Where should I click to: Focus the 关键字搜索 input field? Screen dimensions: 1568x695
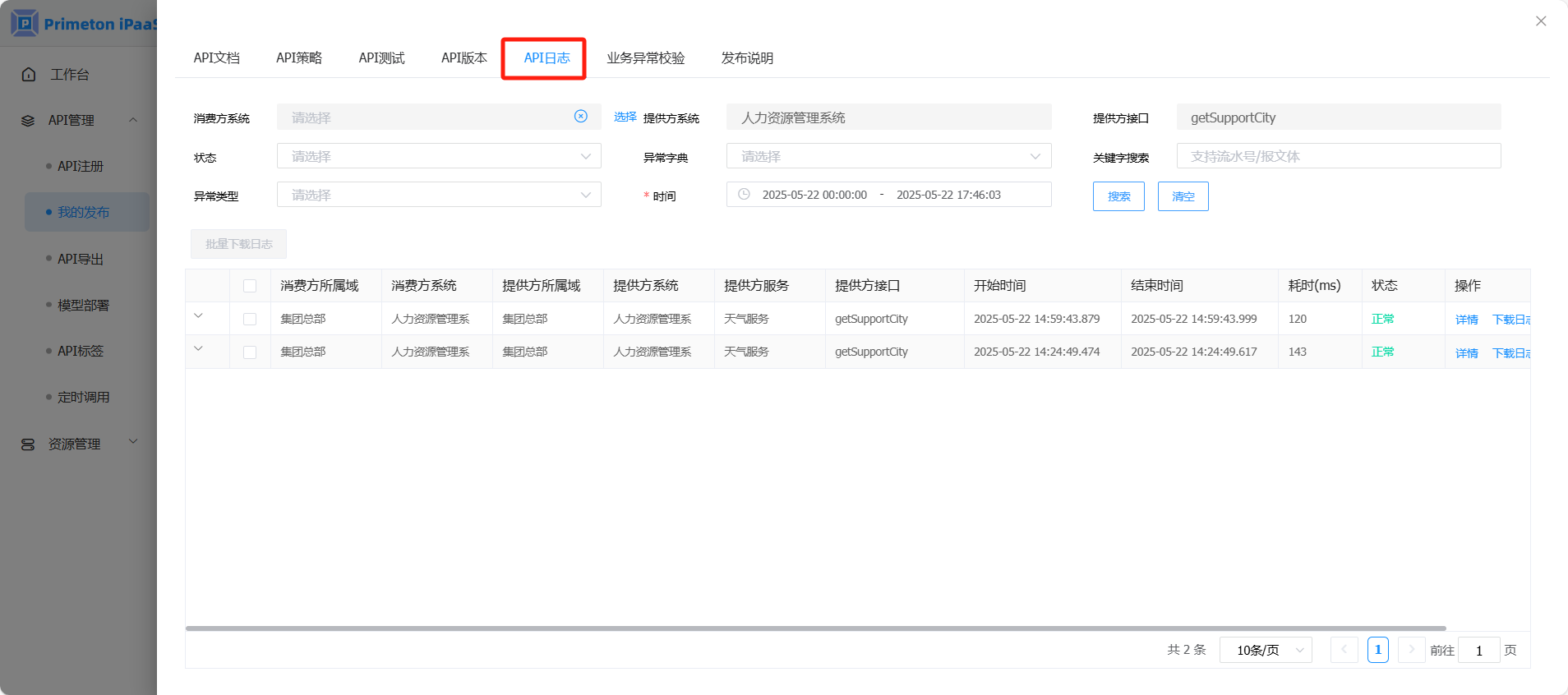(x=1338, y=156)
